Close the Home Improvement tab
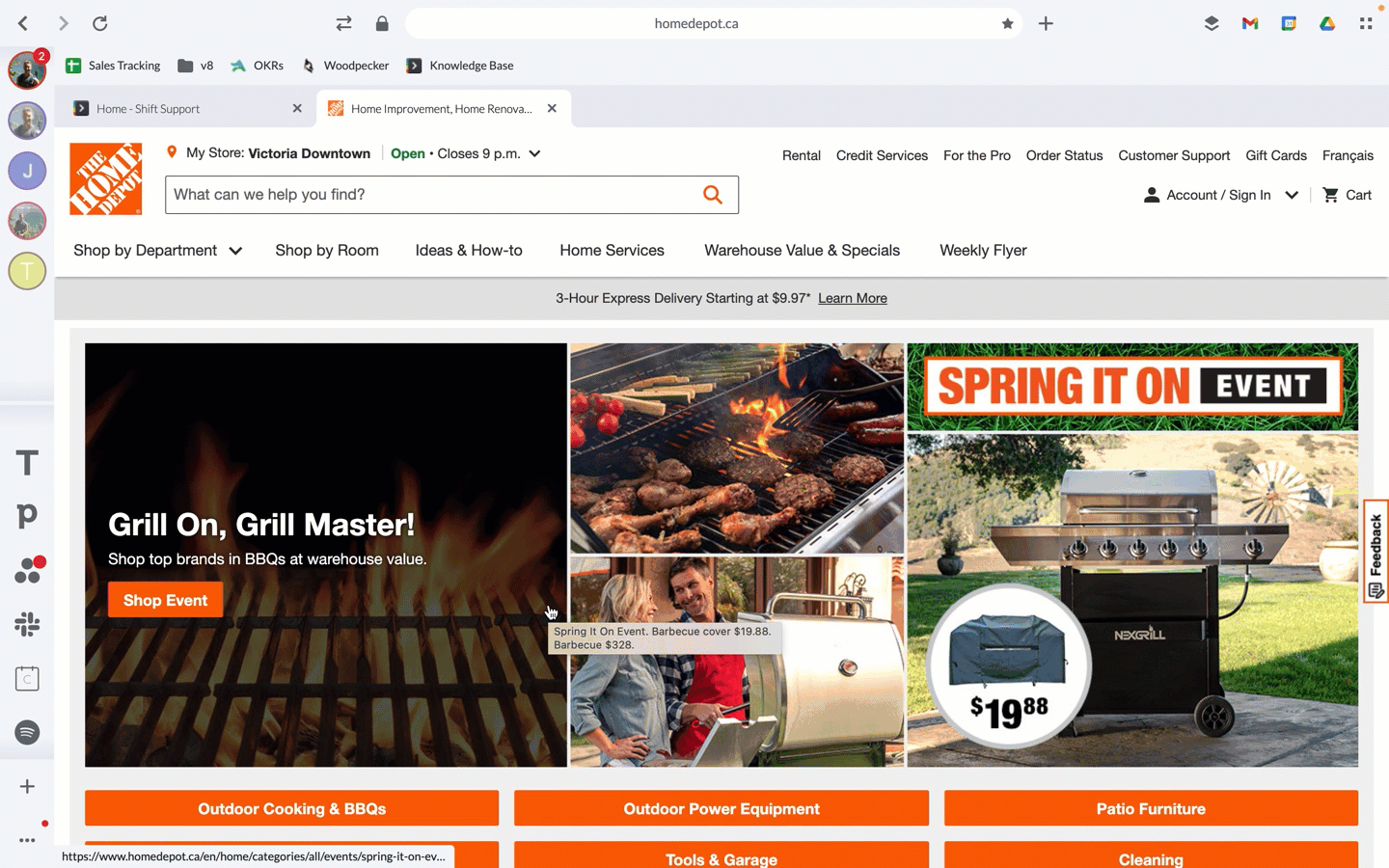 552,108
